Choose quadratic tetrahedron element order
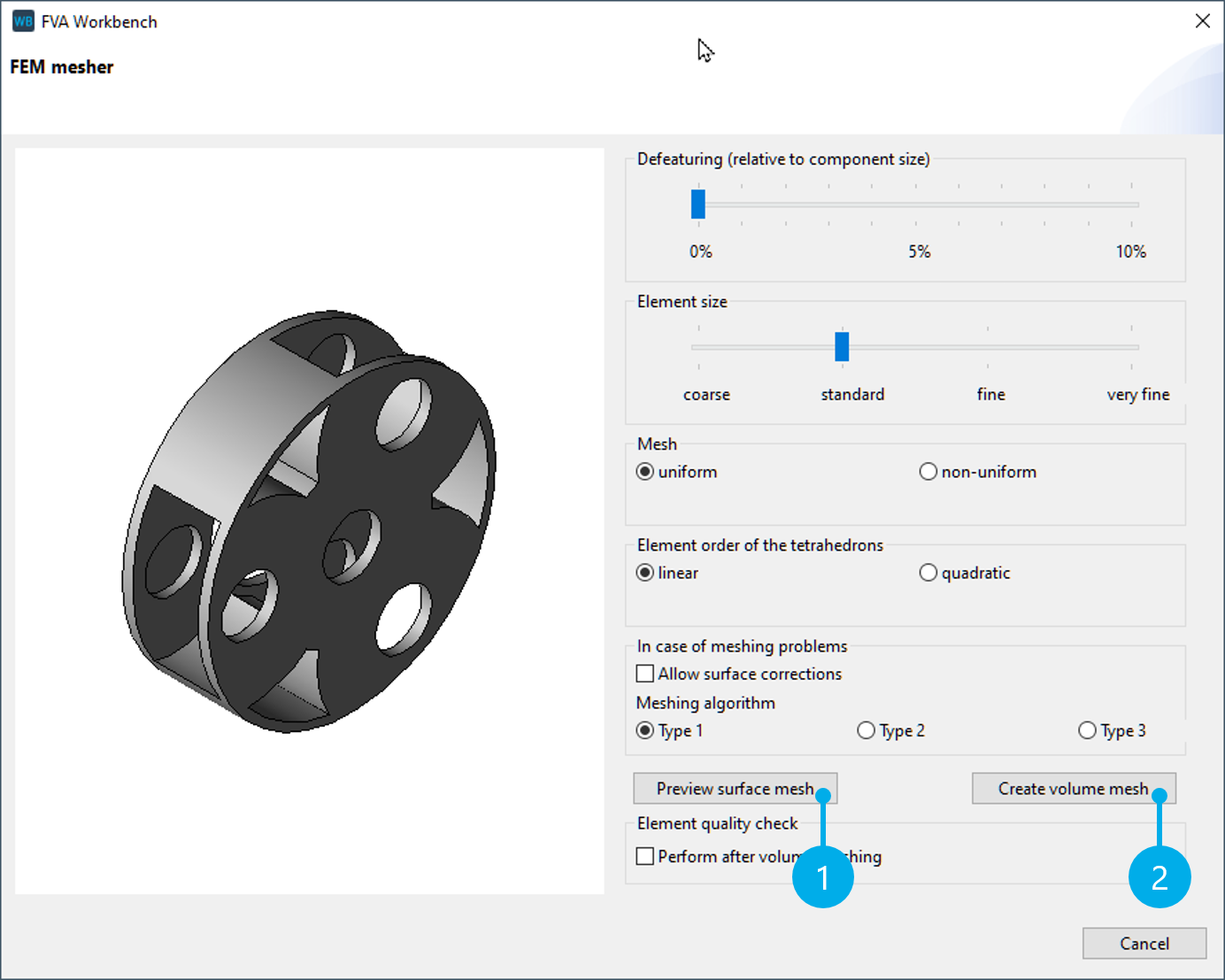 pos(928,573)
